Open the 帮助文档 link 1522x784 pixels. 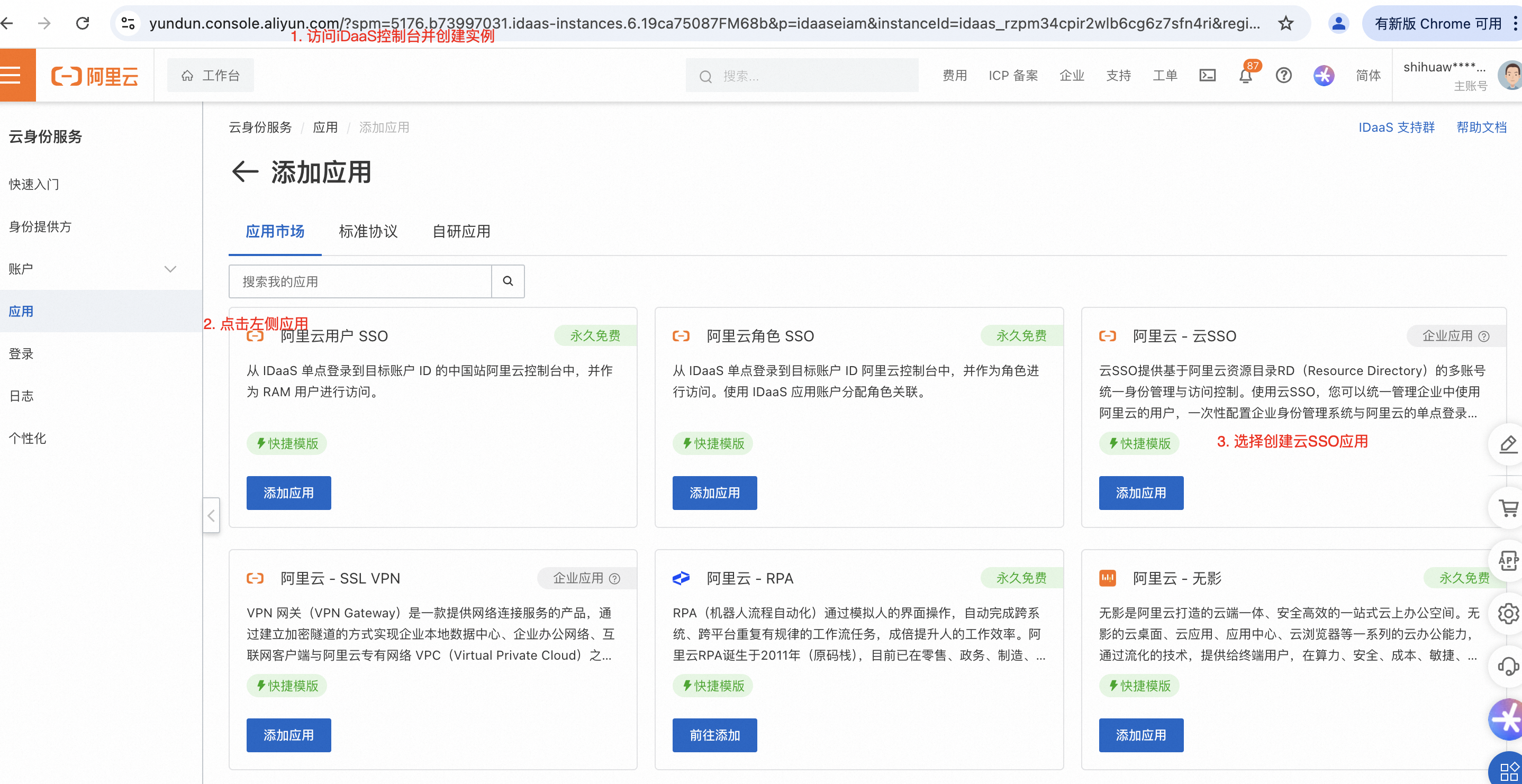point(1481,127)
